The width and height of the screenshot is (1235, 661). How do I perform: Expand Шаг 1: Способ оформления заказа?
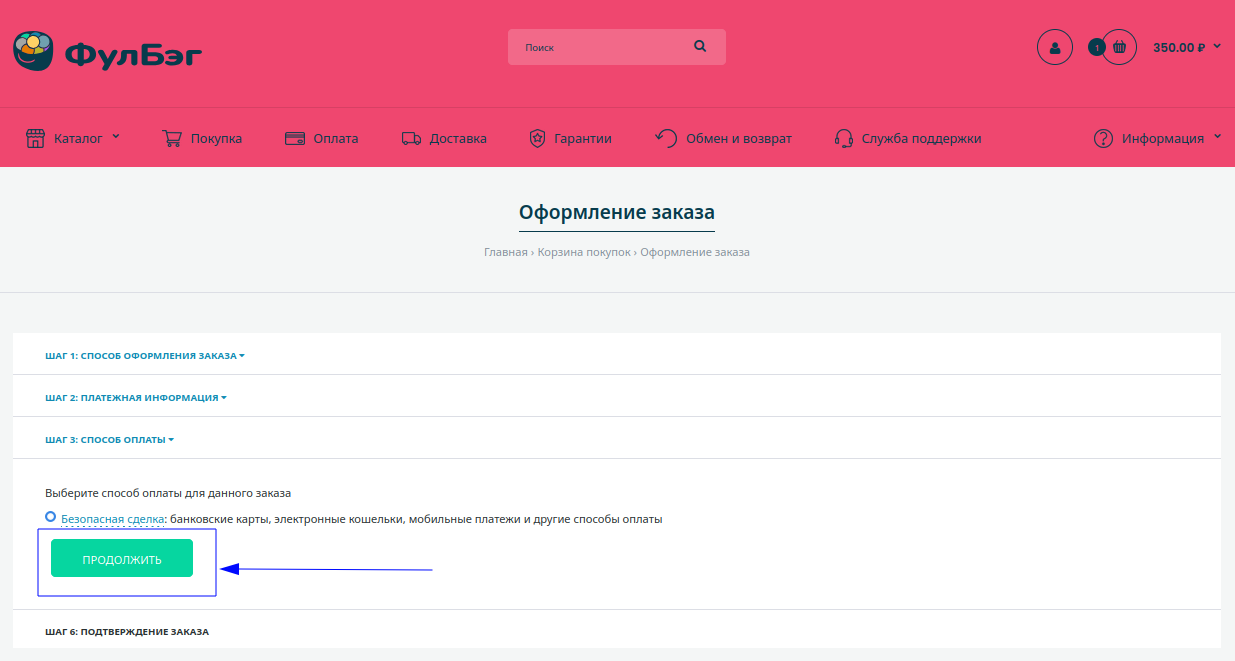[144, 356]
